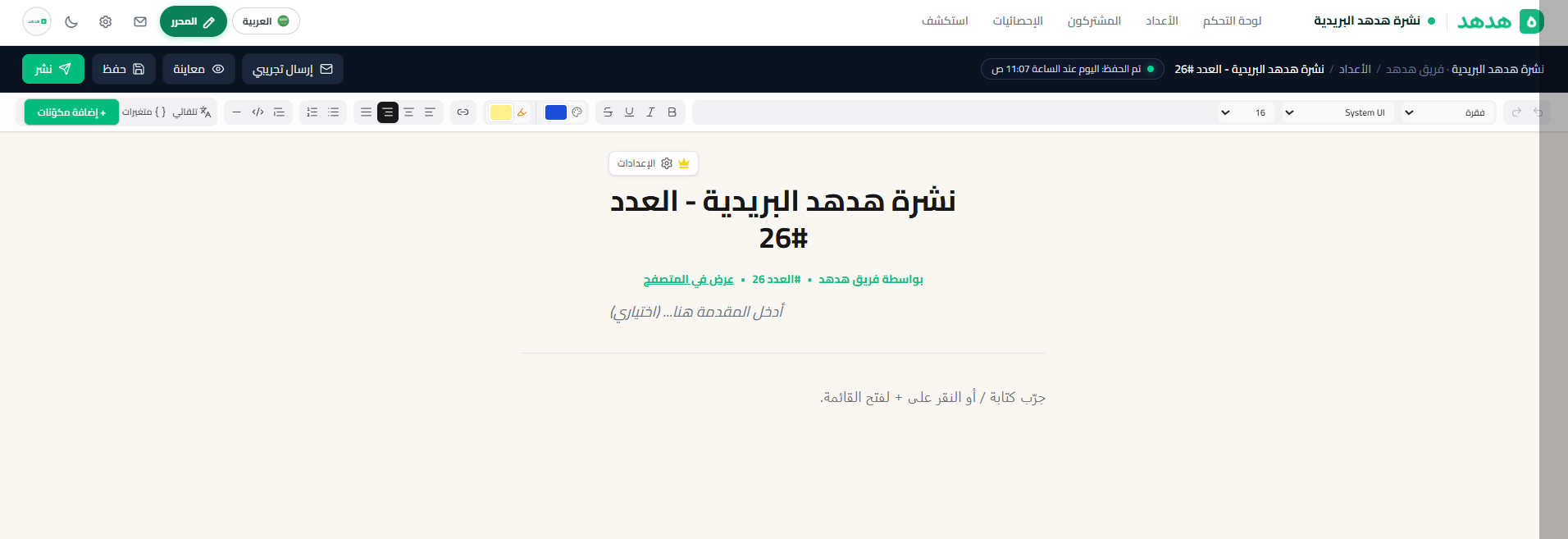Open the text color palette icon
This screenshot has height=539, width=1568.
coord(577,112)
